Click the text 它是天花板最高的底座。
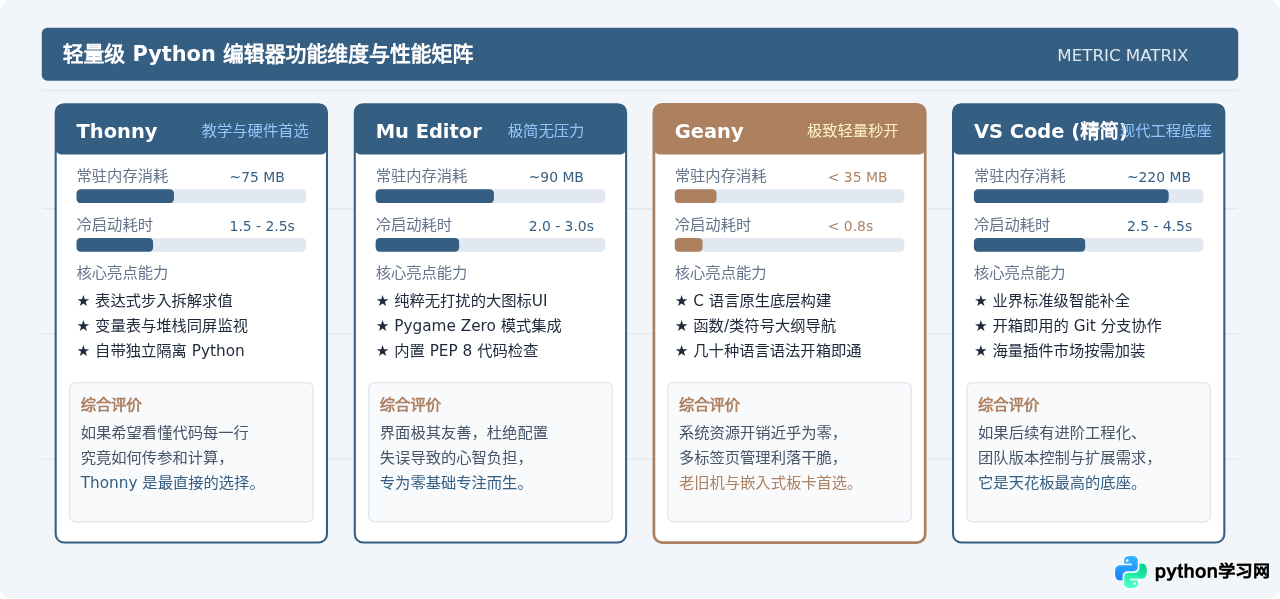1280x599 pixels. 1059,483
